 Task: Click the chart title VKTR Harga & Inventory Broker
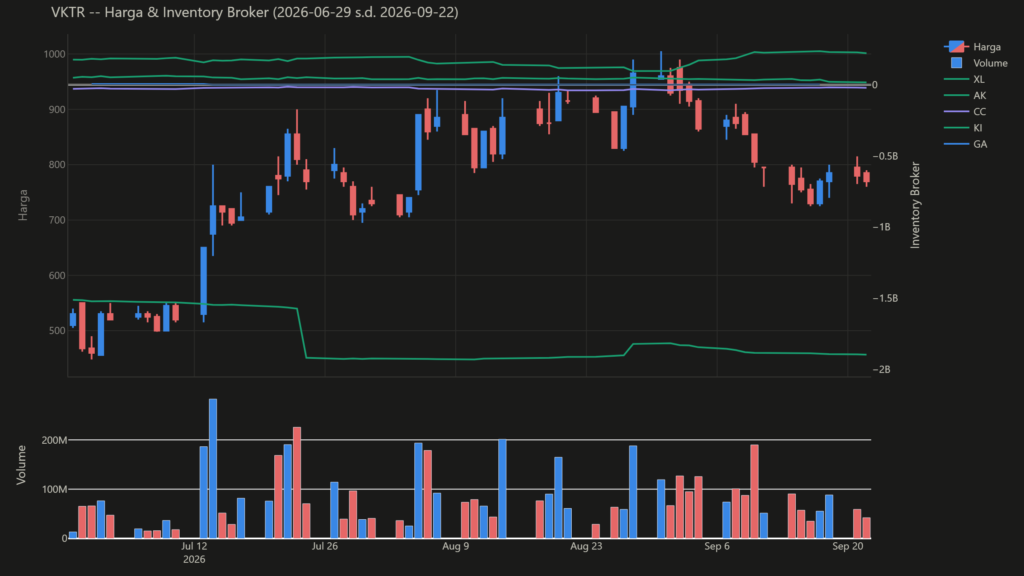point(255,12)
